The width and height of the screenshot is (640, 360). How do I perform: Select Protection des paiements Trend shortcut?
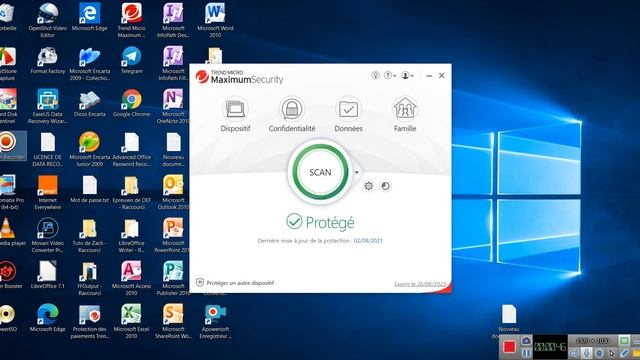89,322
